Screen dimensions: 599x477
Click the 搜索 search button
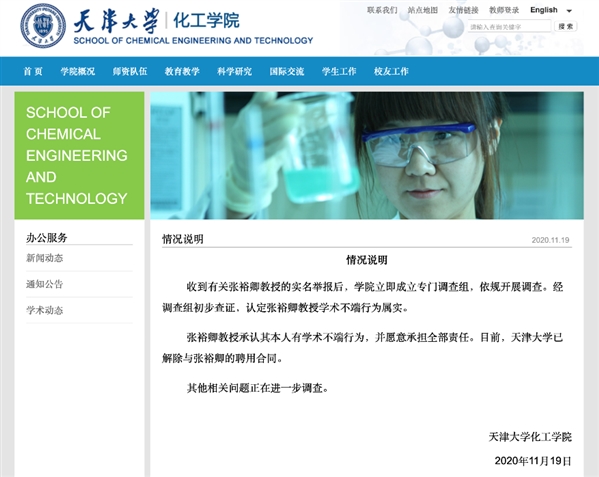[565, 26]
